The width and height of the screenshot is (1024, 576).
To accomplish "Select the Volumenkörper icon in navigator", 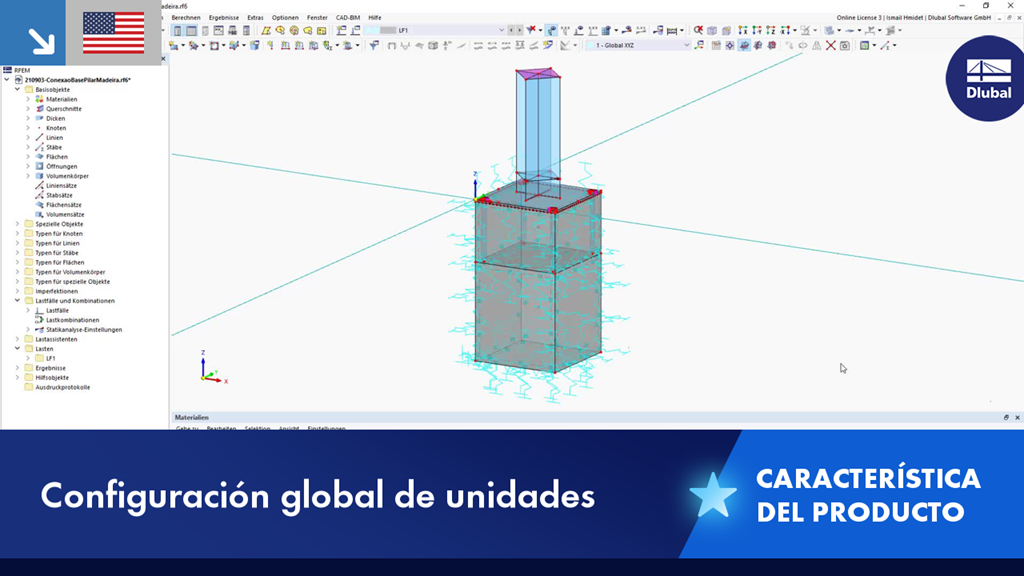I will click(39, 176).
